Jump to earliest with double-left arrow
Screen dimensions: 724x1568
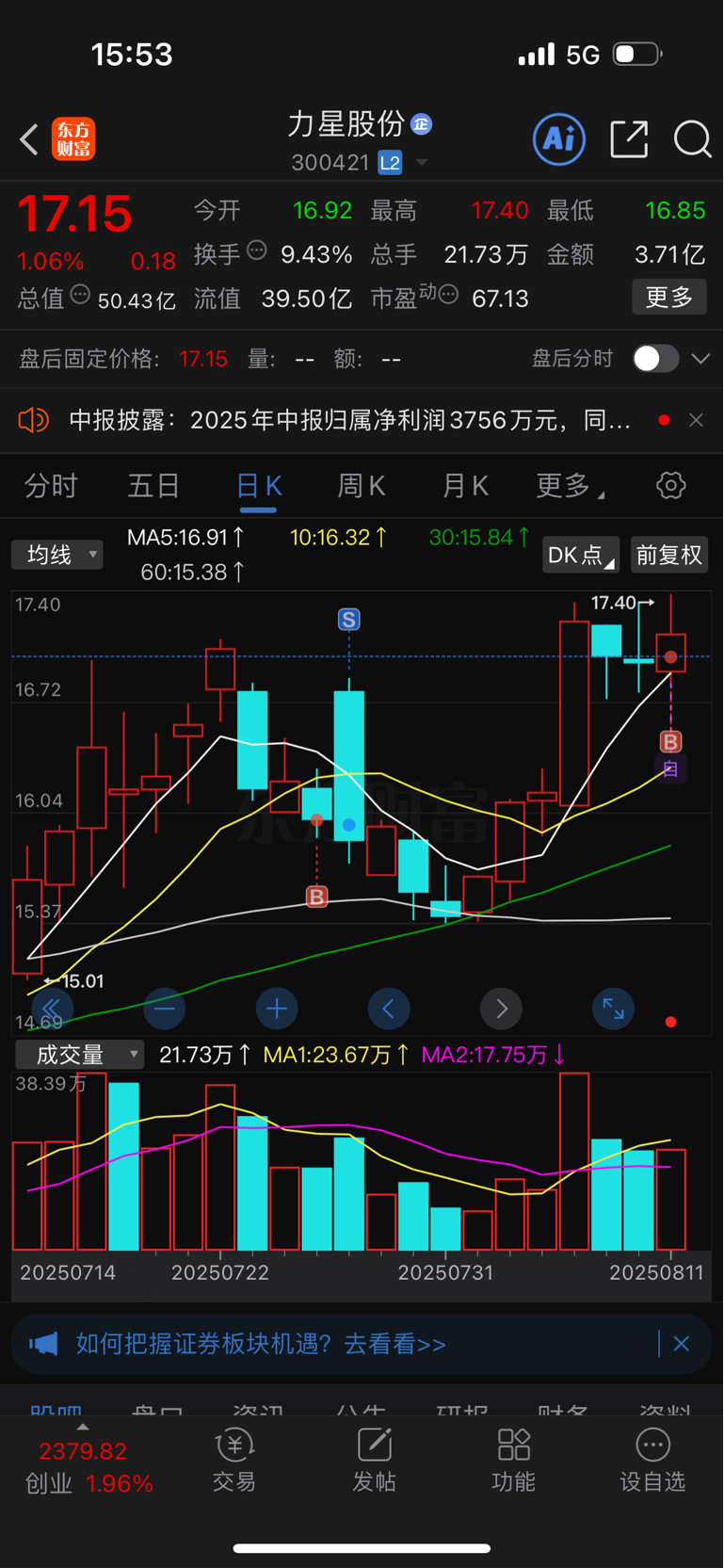(x=52, y=1009)
